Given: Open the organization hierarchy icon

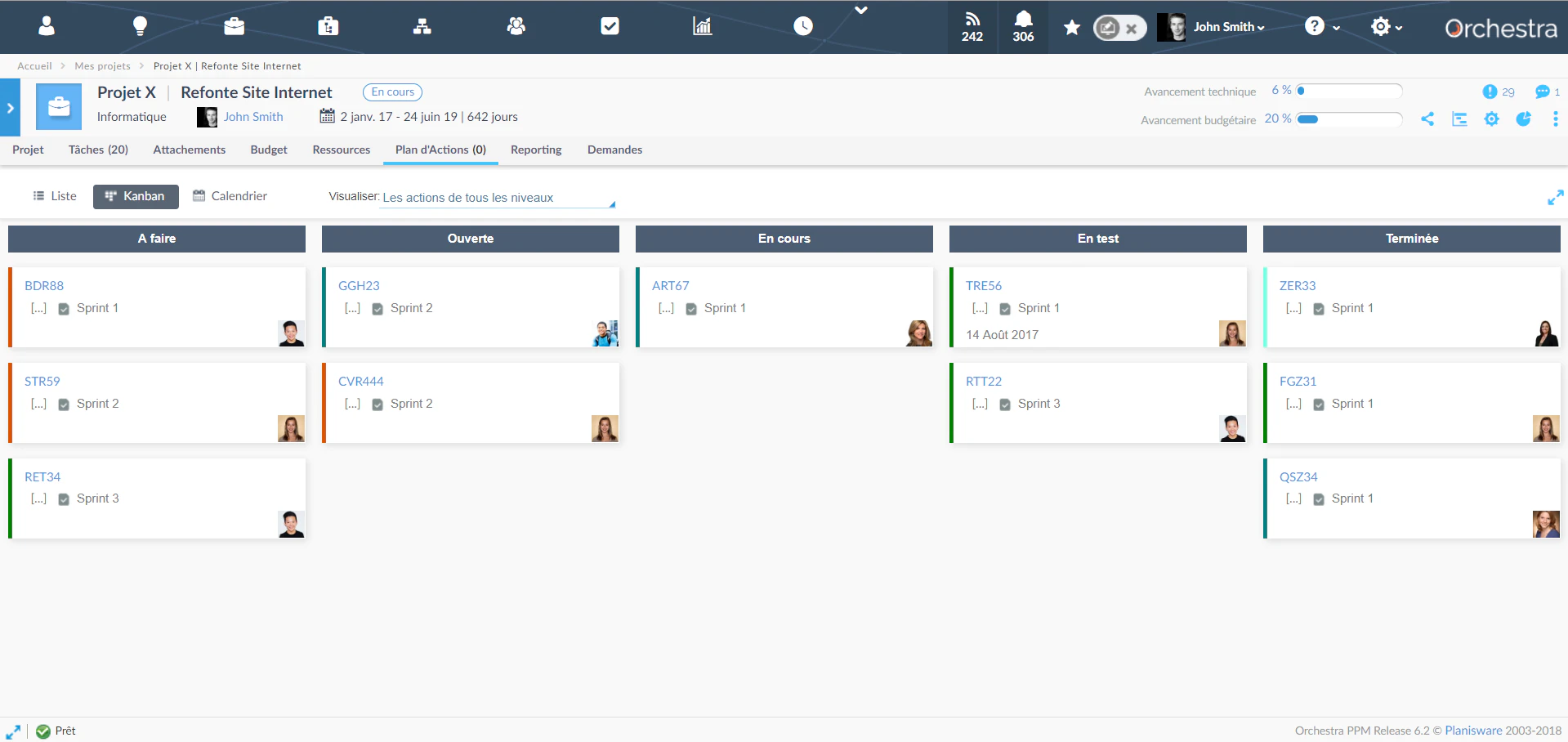Looking at the screenshot, I should [x=422, y=26].
